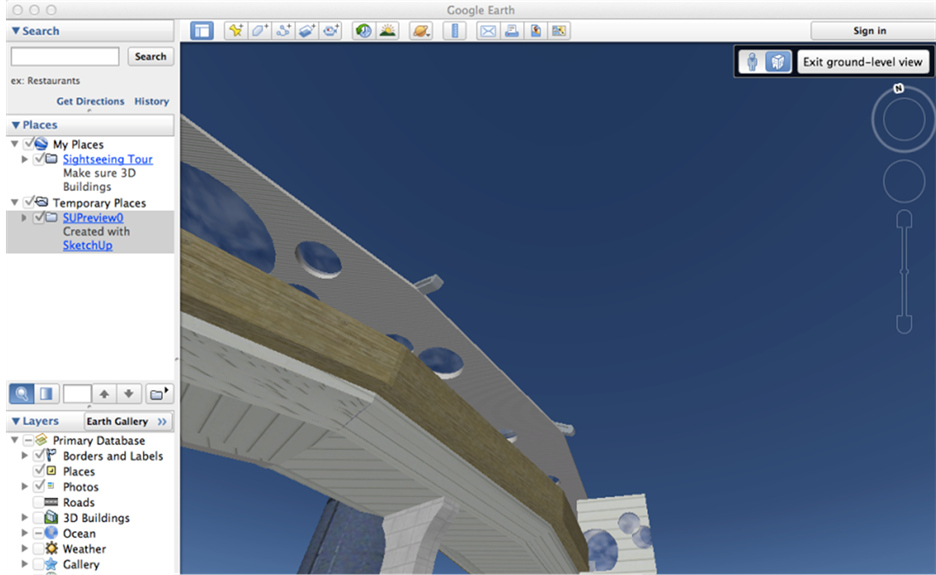This screenshot has height=575, width=936.
Task: Click the Exit ground-level view button
Action: (862, 62)
